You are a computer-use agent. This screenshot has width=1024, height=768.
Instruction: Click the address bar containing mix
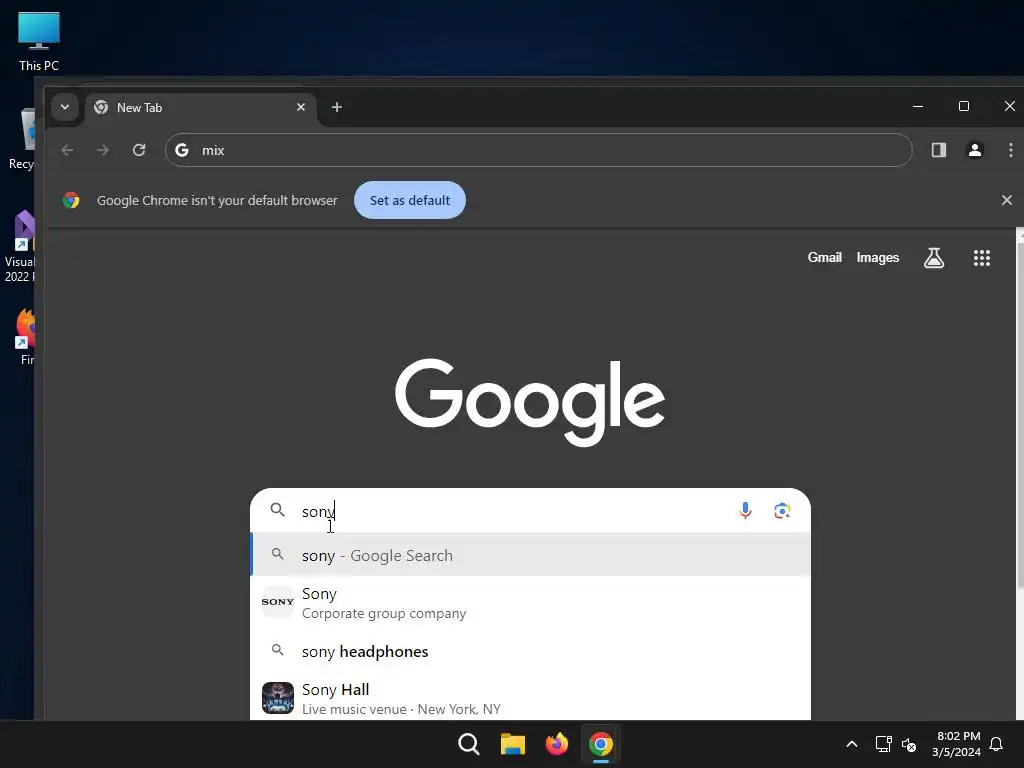click(538, 150)
